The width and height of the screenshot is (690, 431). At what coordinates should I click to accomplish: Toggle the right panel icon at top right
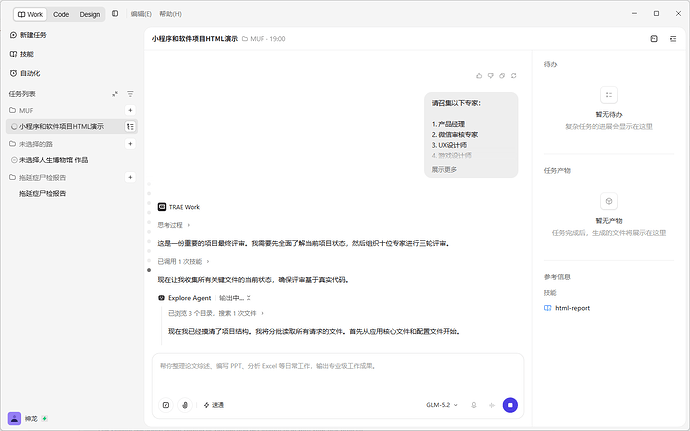click(x=673, y=39)
